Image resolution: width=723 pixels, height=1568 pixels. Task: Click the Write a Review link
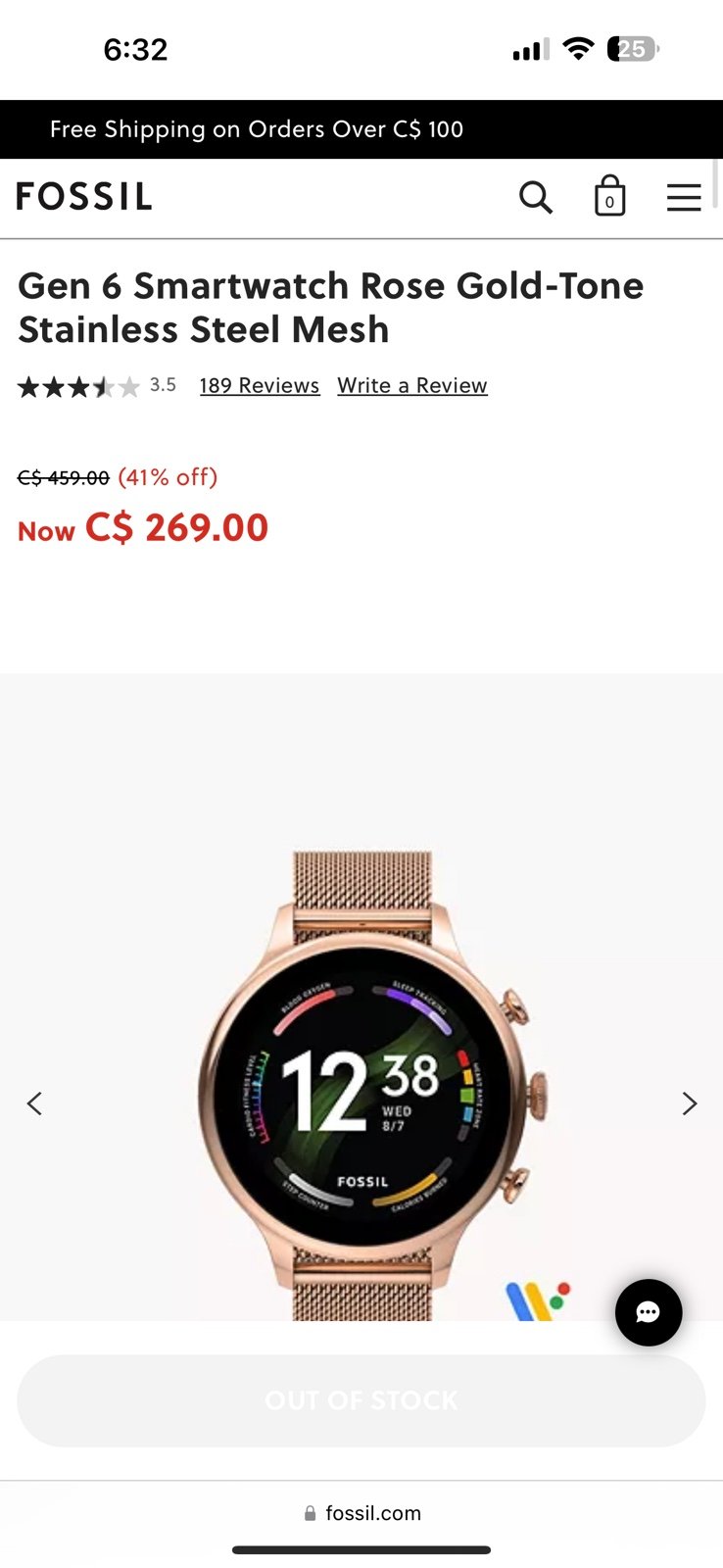click(412, 385)
